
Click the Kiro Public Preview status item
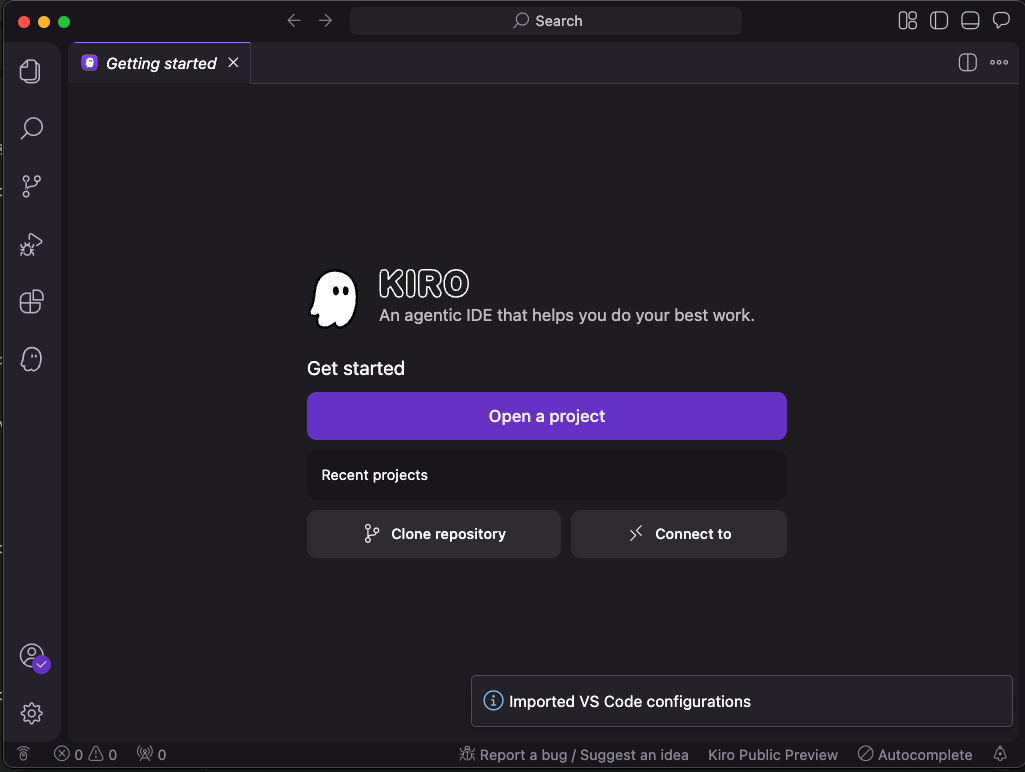pyautogui.click(x=773, y=755)
